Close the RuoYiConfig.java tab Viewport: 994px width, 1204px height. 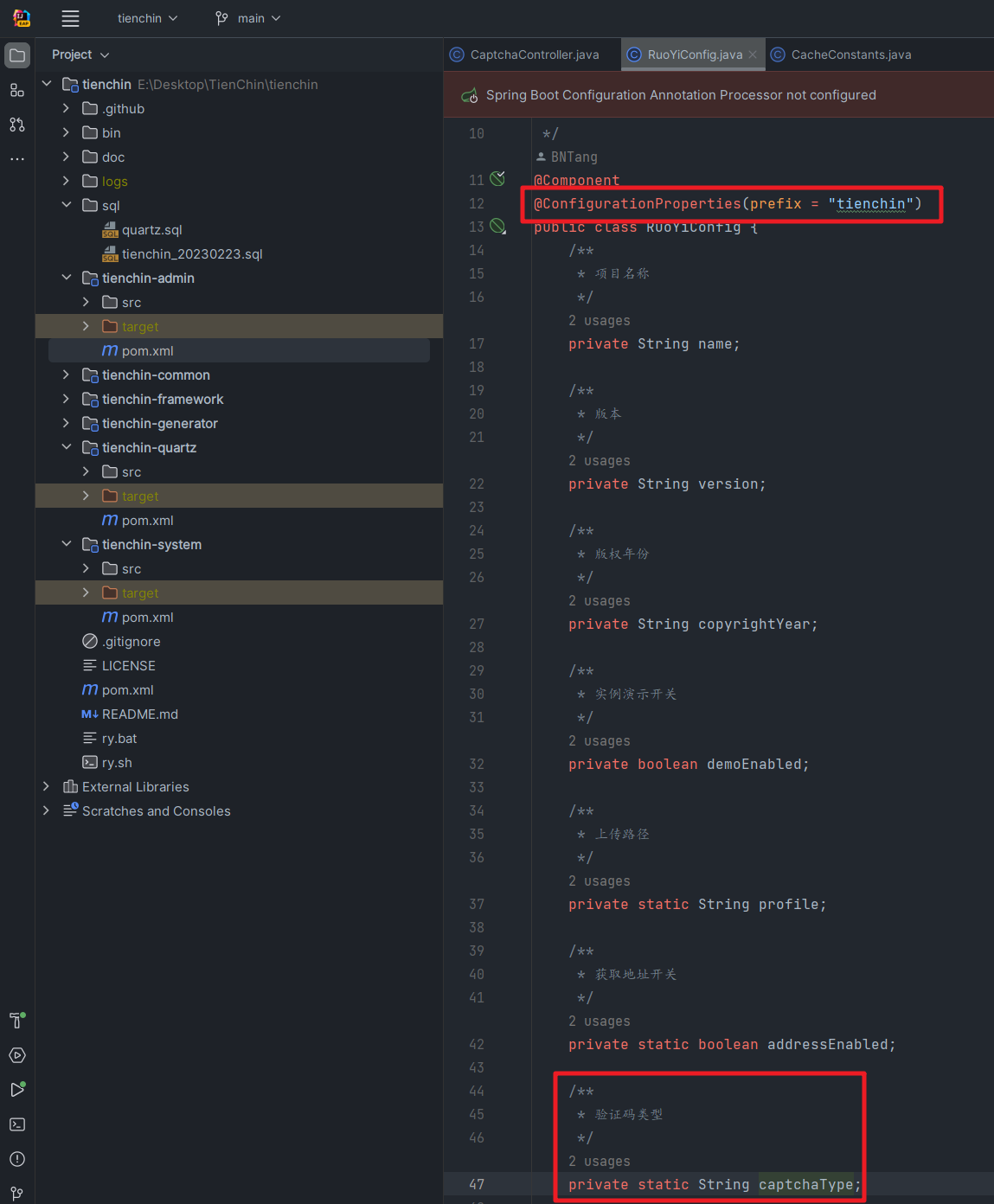click(x=753, y=54)
